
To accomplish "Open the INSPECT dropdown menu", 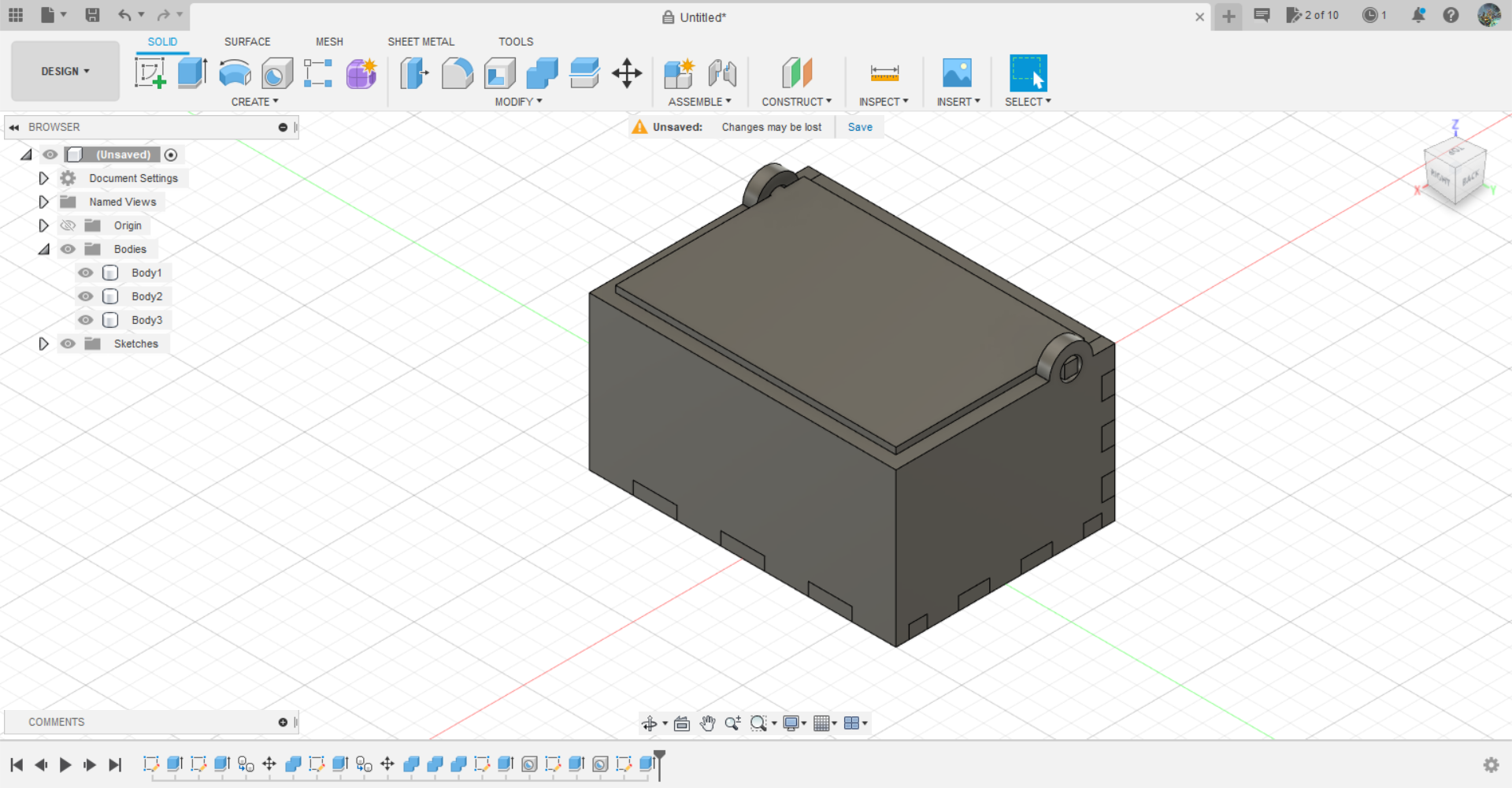I will point(884,102).
